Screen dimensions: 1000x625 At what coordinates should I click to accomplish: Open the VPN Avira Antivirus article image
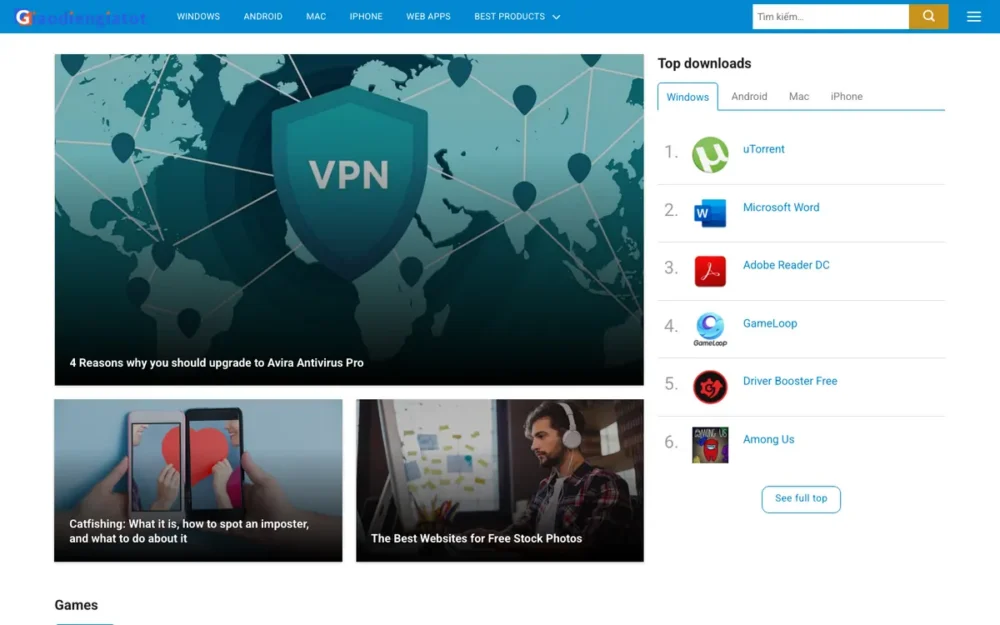[x=349, y=219]
